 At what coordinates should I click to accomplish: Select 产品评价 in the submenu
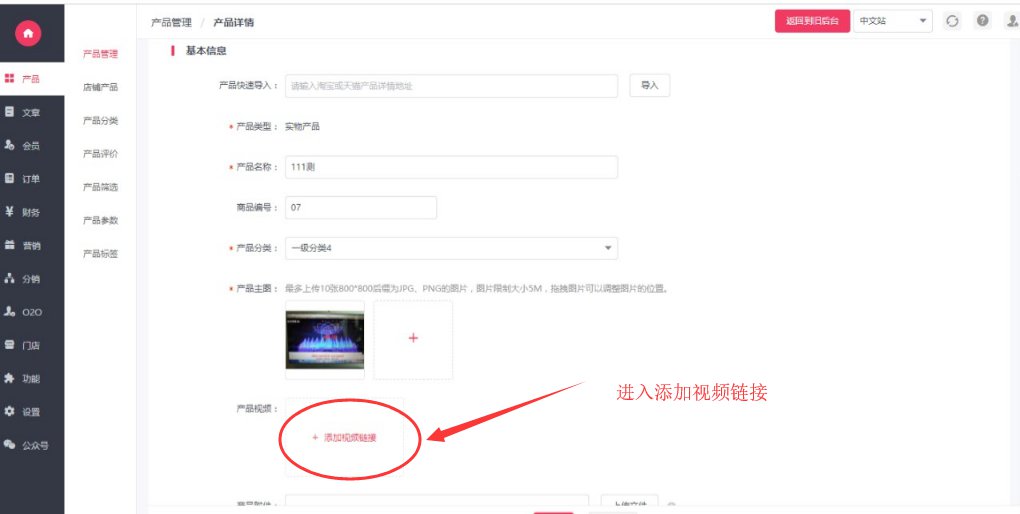pos(100,154)
